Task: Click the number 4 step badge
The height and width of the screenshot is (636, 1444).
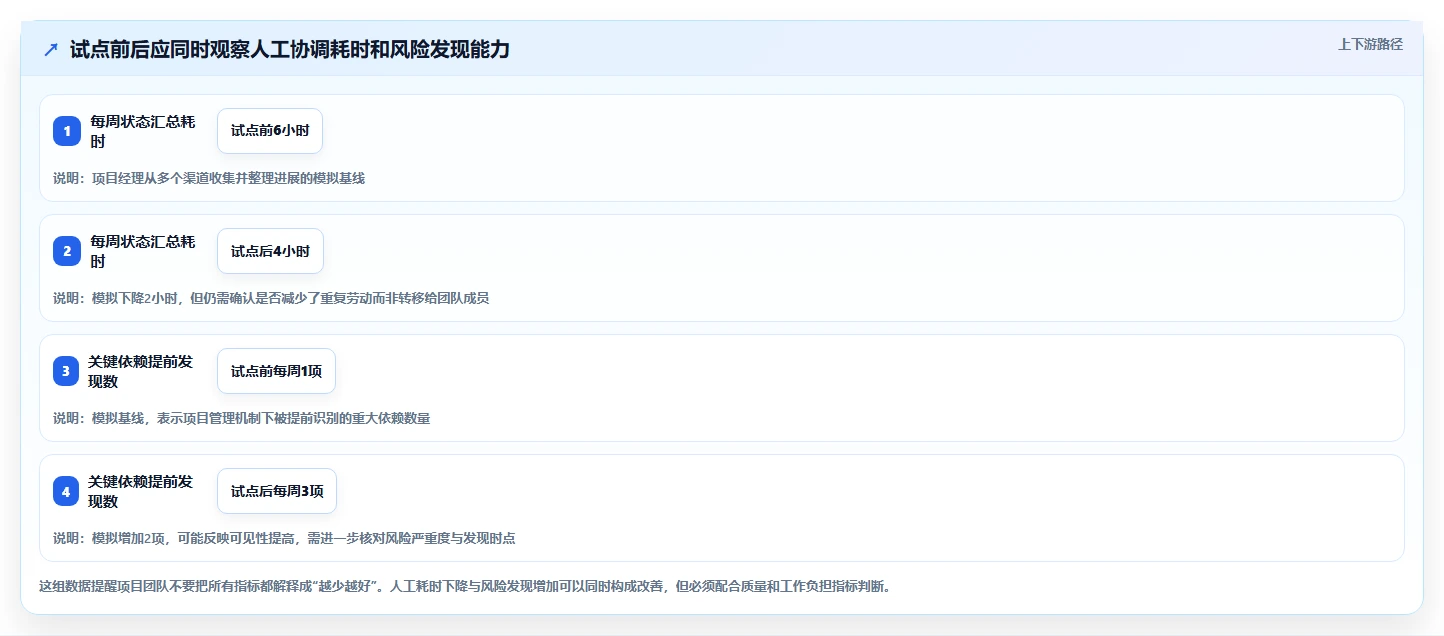Action: tap(67, 491)
